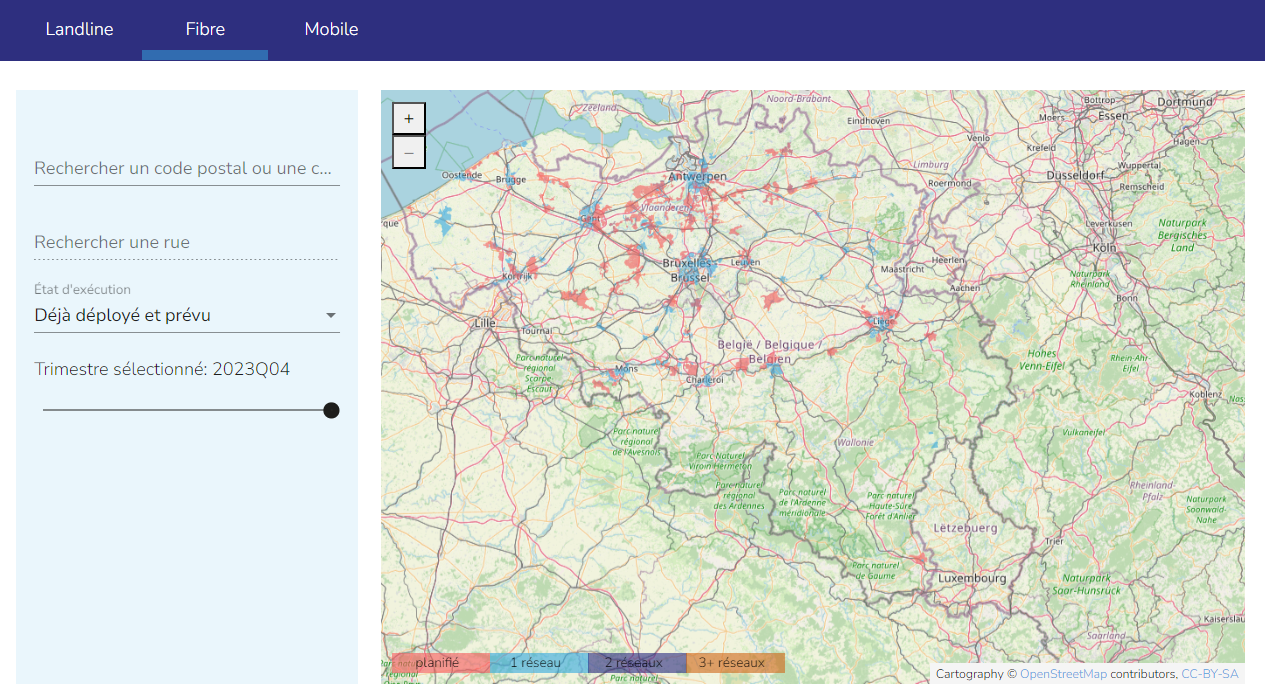Open the CC-BY-SA license link
Image resolution: width=1265 pixels, height=700 pixels.
tap(1209, 674)
